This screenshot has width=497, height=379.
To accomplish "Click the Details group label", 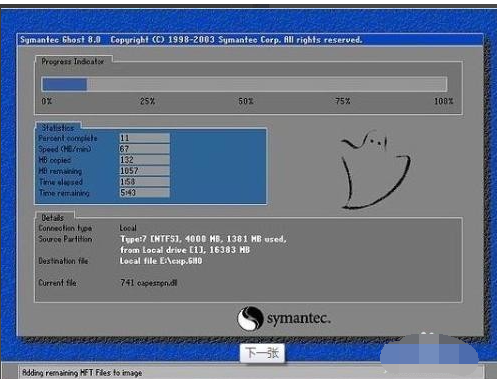I will [x=52, y=218].
